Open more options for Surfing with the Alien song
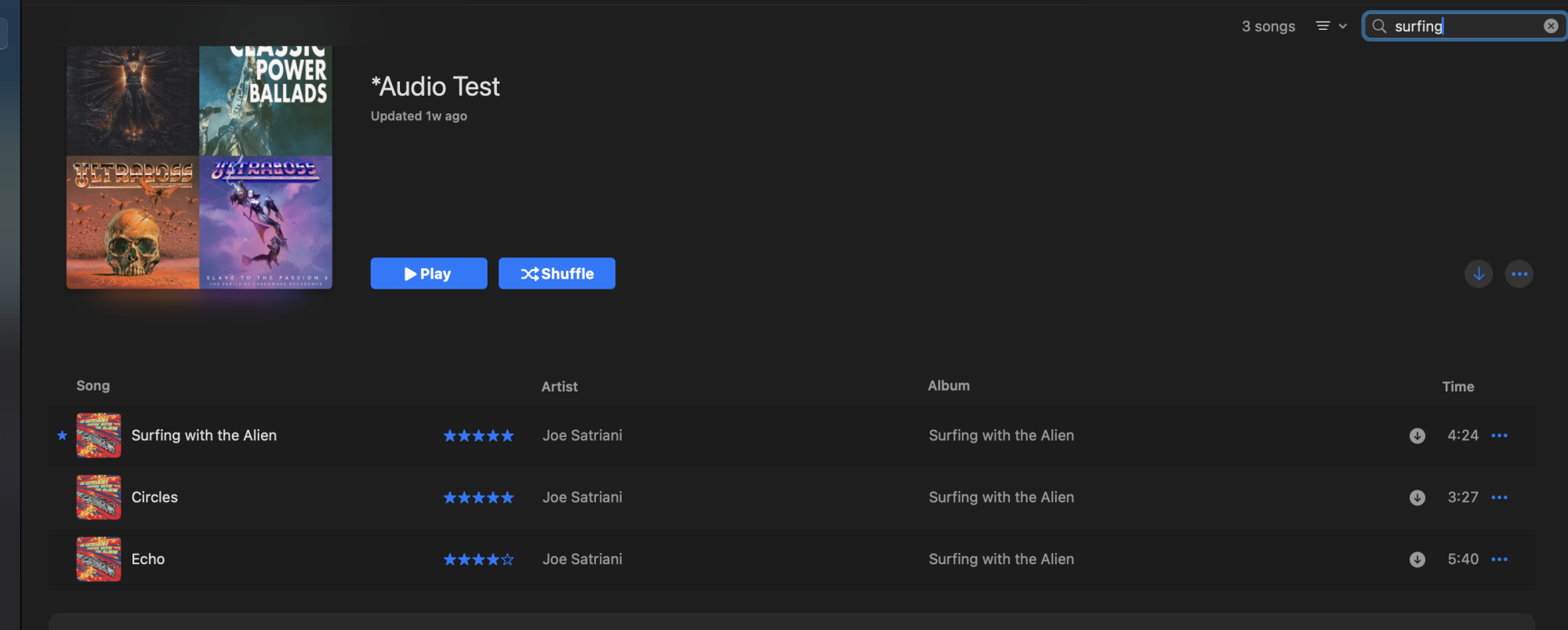1568x630 pixels. pos(1500,435)
